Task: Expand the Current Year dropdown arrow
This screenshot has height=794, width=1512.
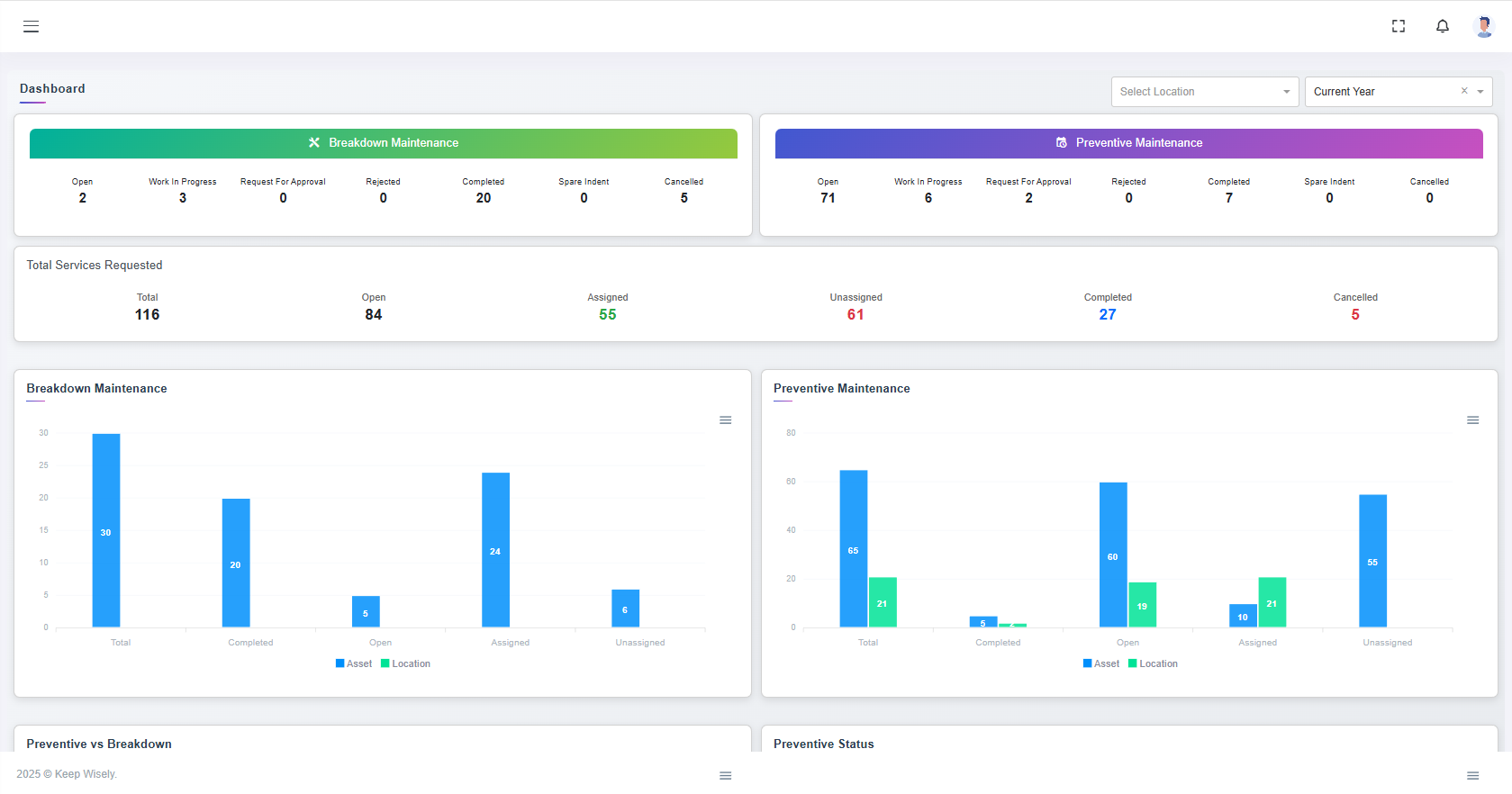Action: (1480, 92)
